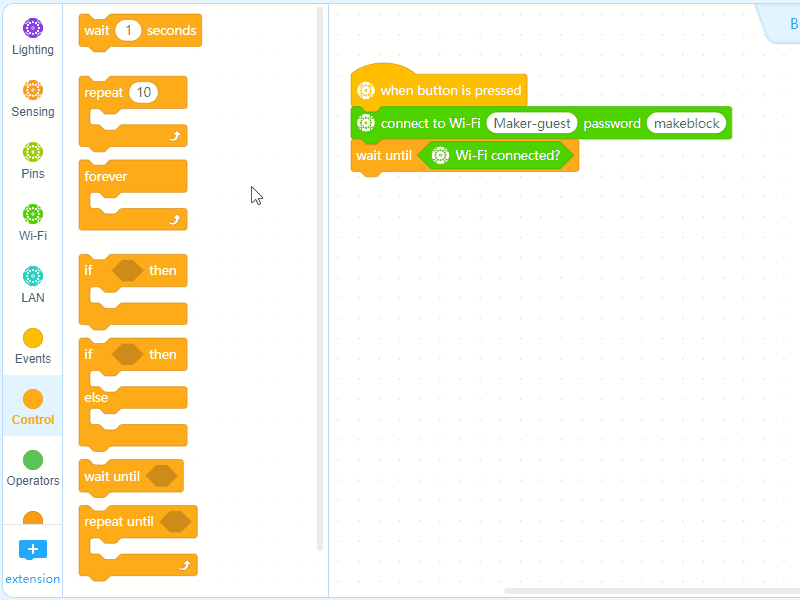
Task: Select the forever block in palette
Action: pos(133,195)
